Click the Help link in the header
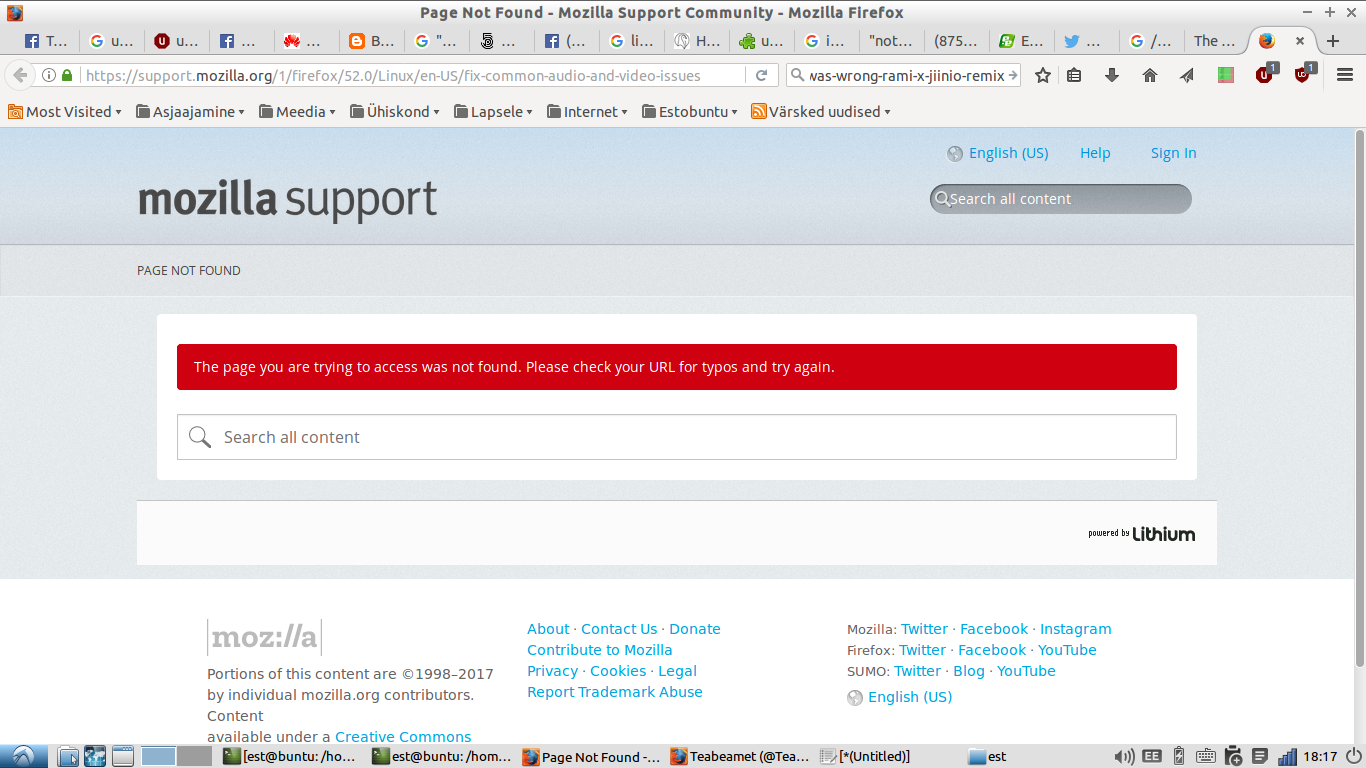 [x=1095, y=153]
